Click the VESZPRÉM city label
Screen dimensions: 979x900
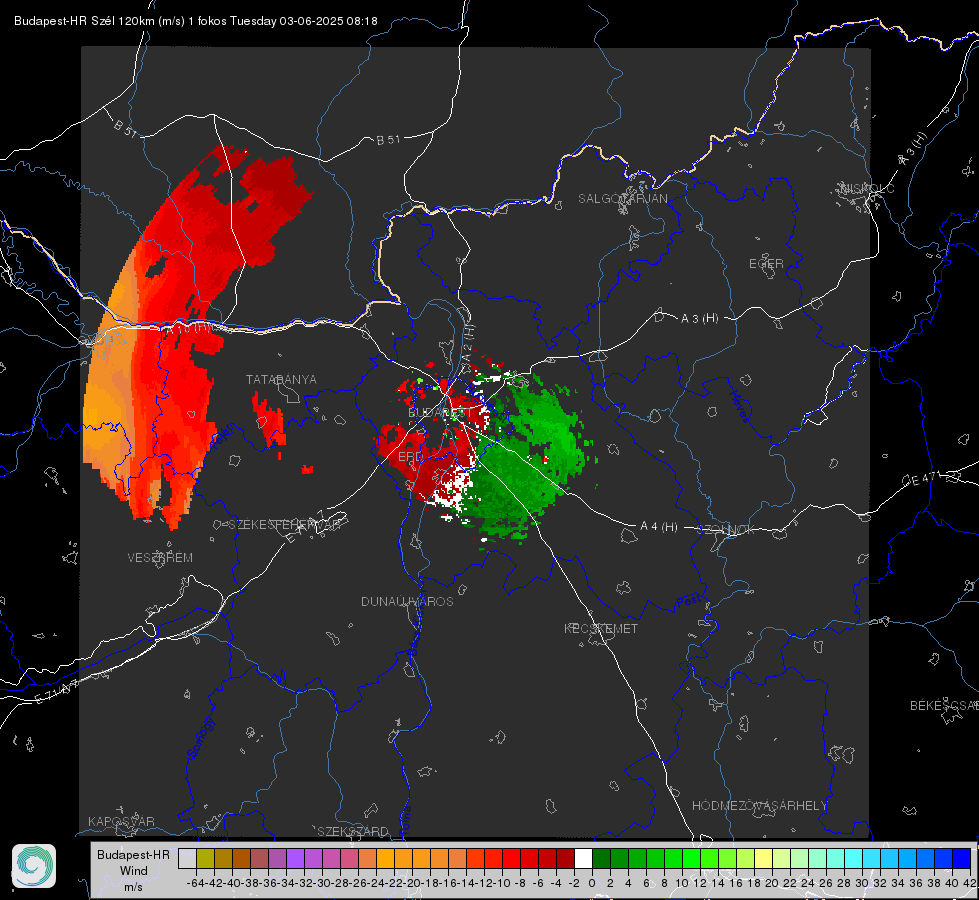160,557
